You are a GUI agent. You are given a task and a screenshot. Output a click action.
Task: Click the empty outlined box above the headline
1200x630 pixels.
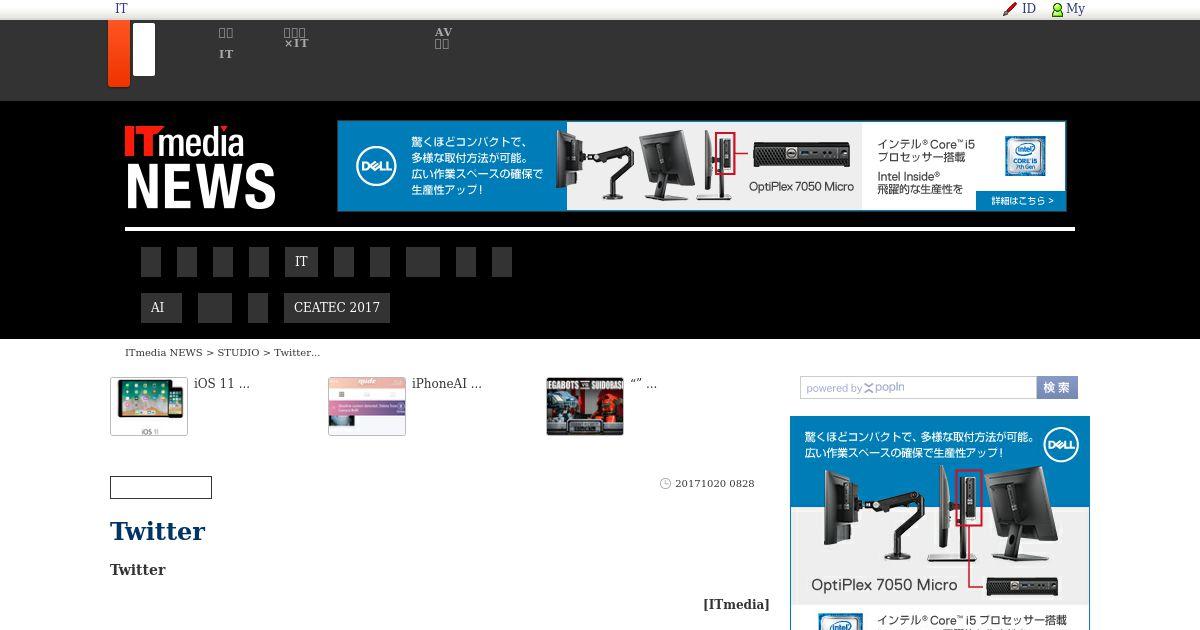[161, 488]
